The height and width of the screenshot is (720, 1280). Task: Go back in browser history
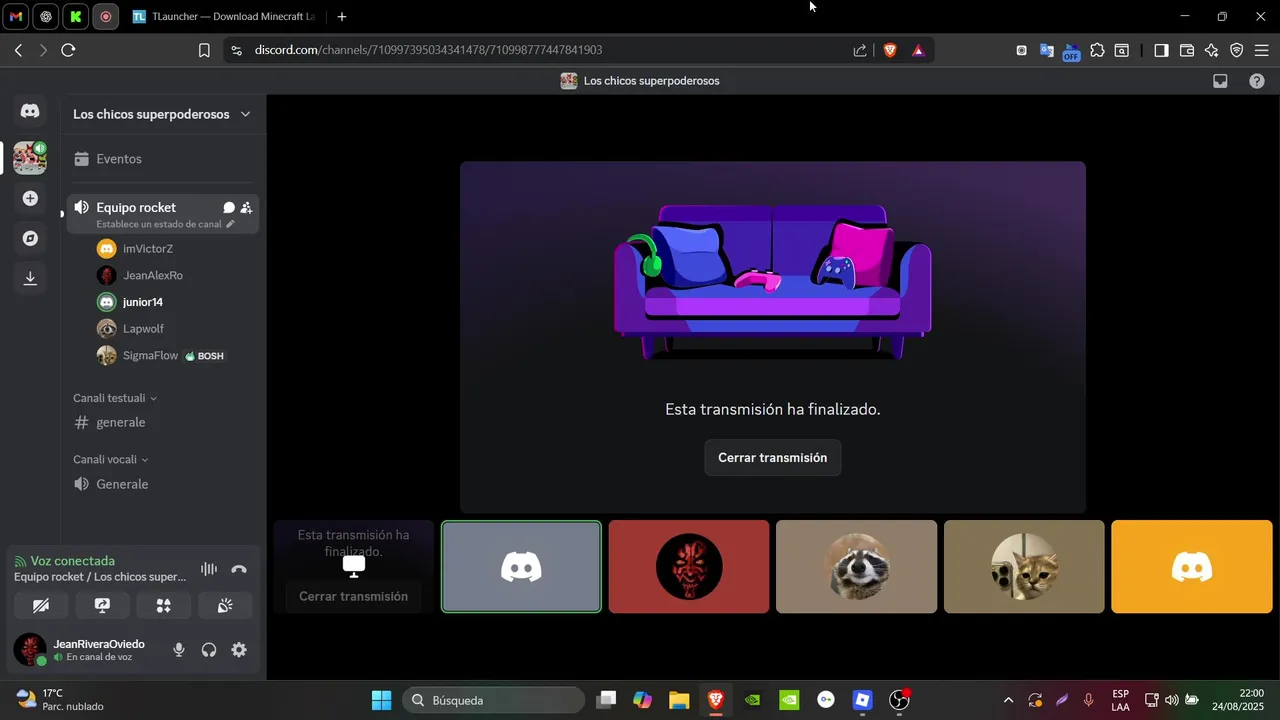[18, 50]
